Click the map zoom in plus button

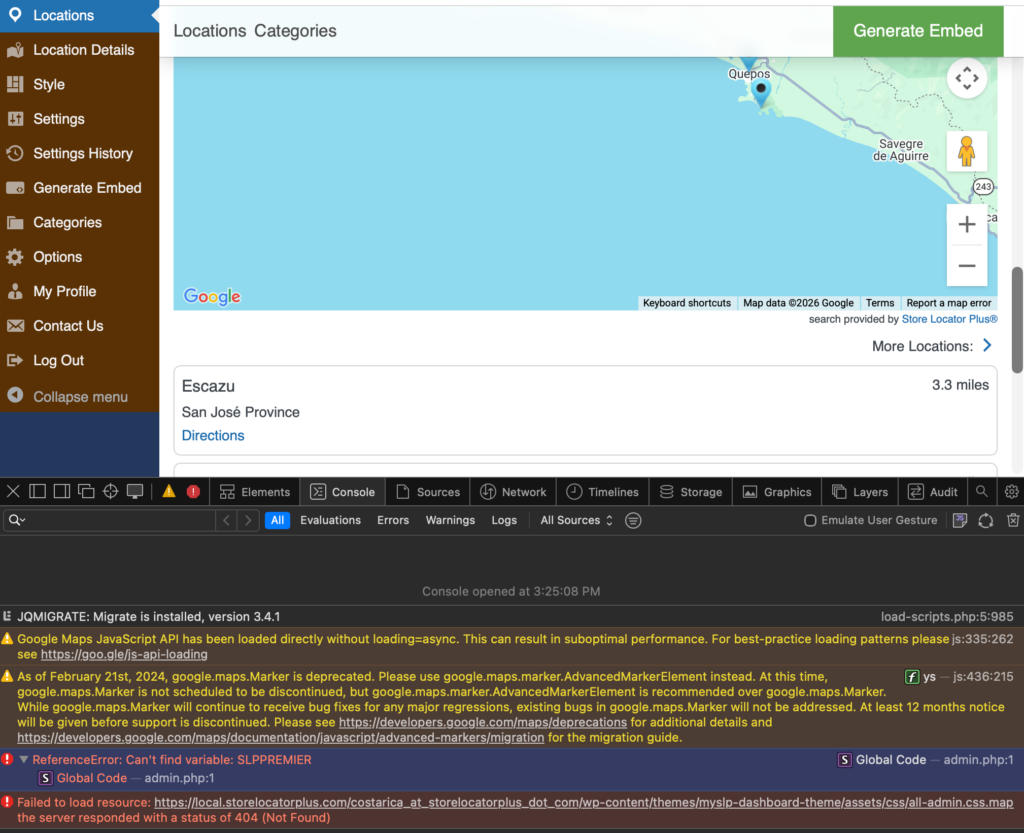coord(966,225)
